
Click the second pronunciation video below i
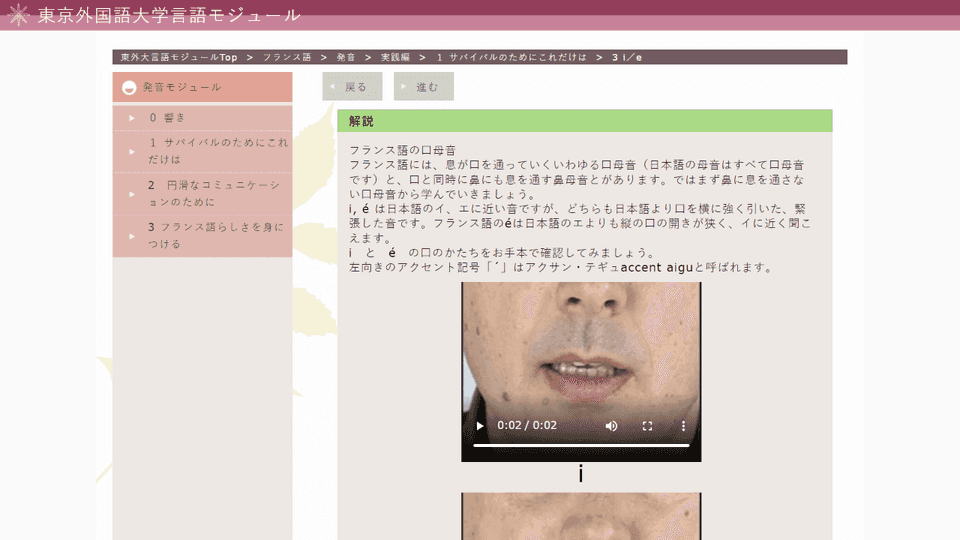581,516
